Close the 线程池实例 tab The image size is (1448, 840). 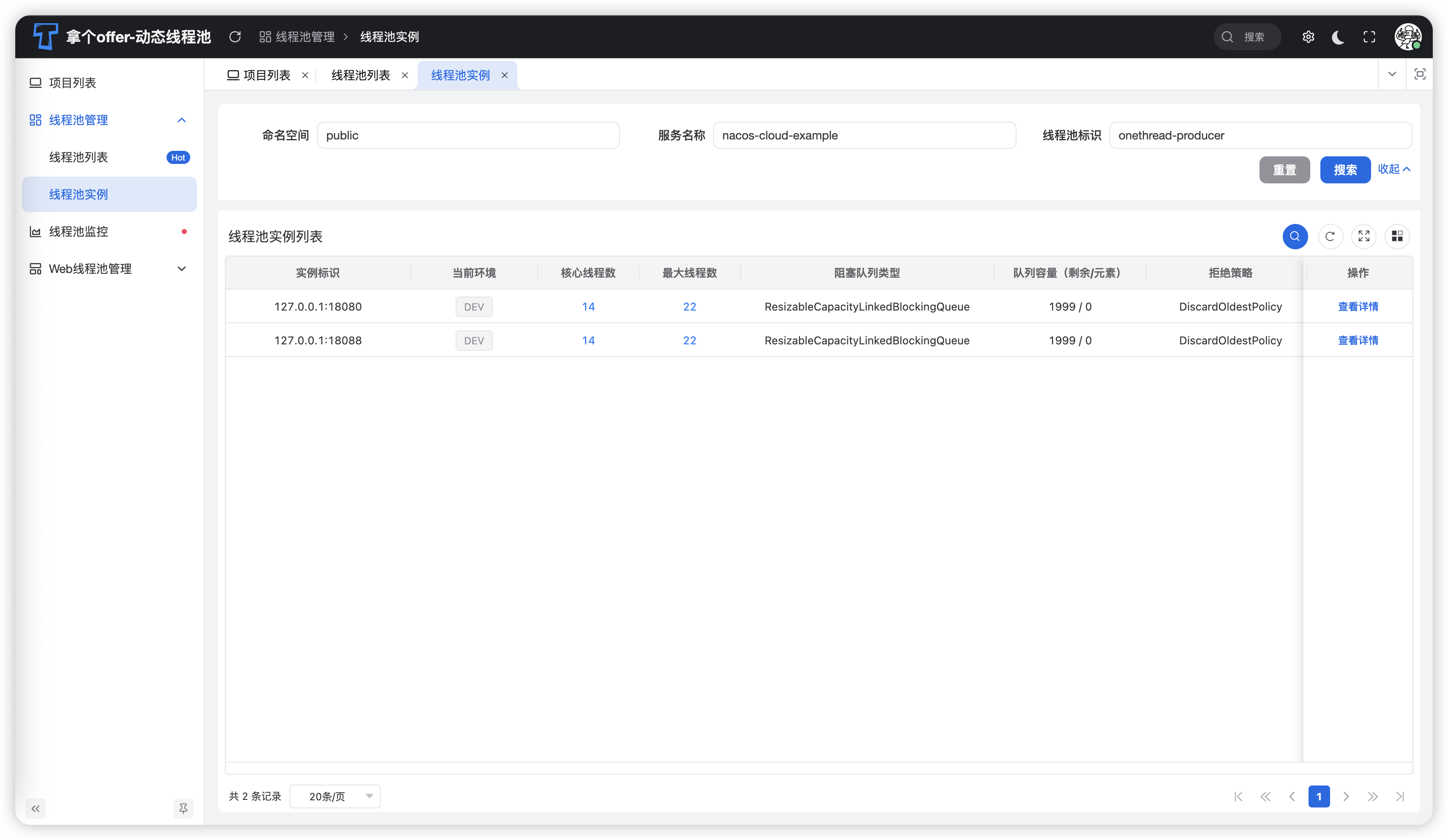pos(505,75)
